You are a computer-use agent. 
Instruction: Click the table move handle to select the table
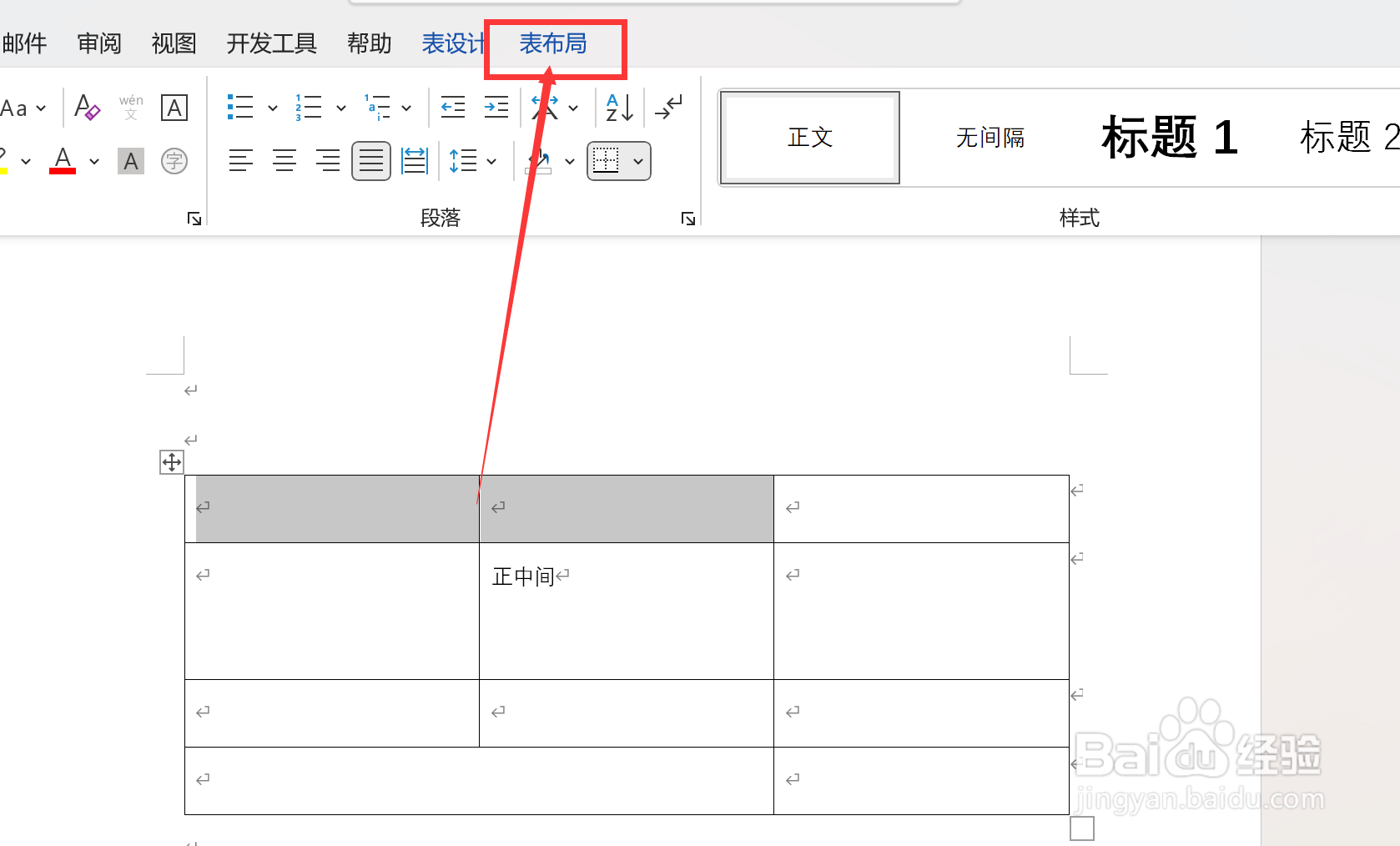pos(171,461)
